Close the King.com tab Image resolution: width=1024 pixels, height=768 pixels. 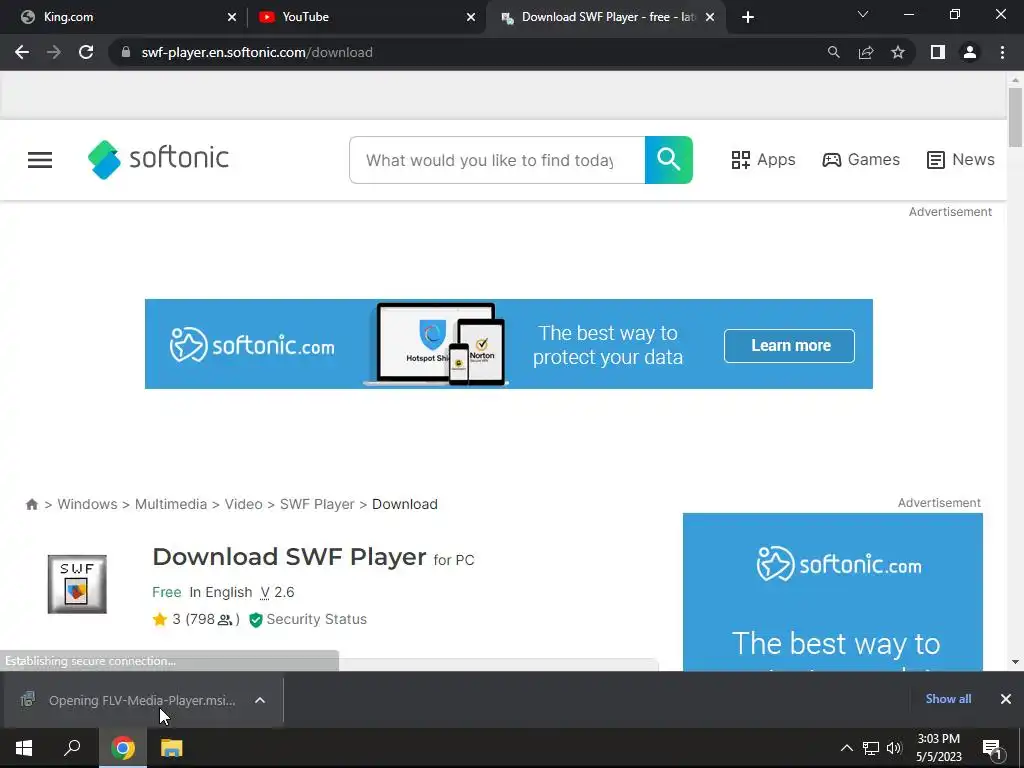[232, 17]
